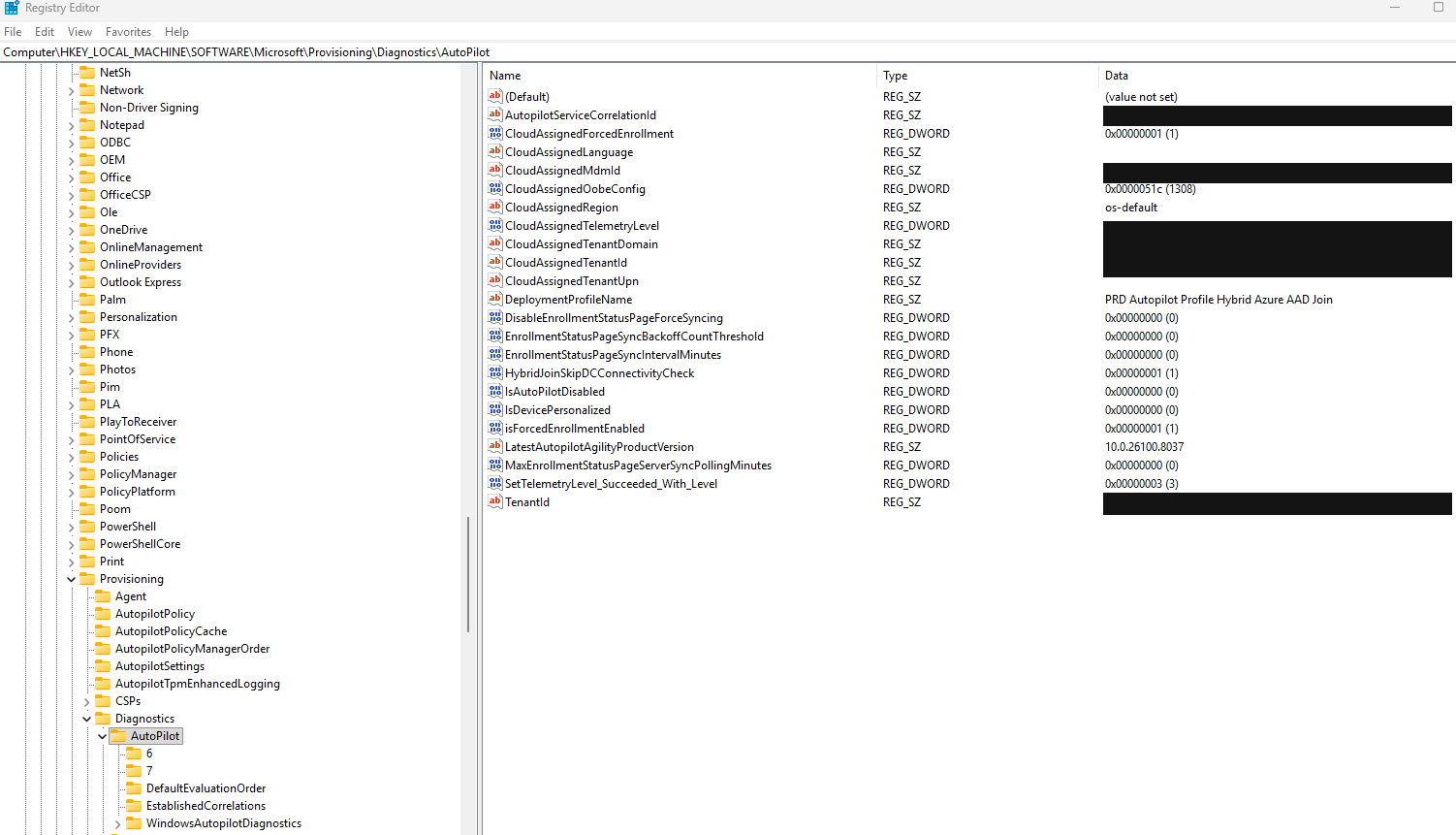Select the CloudAssignedTenantDomain value

click(582, 243)
